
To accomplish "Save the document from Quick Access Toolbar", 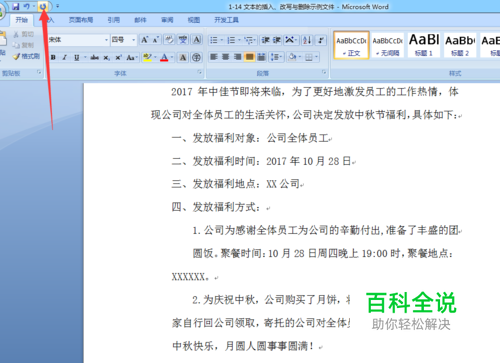I will click(x=15, y=6).
